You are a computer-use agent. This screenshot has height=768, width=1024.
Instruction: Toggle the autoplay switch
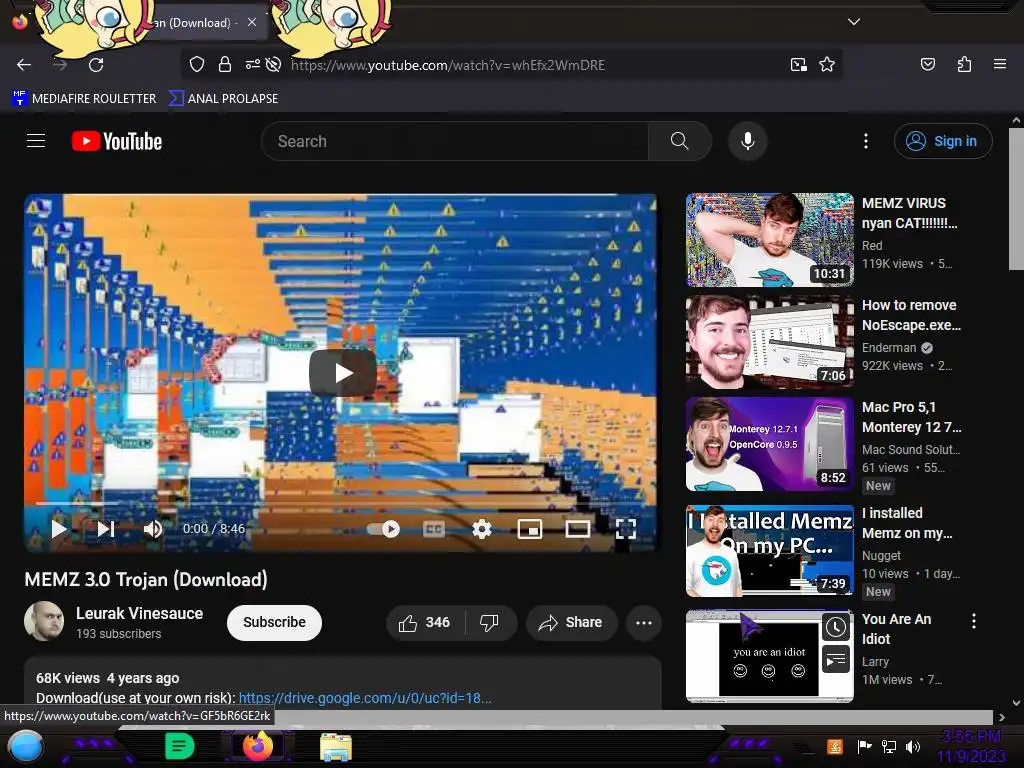click(383, 529)
